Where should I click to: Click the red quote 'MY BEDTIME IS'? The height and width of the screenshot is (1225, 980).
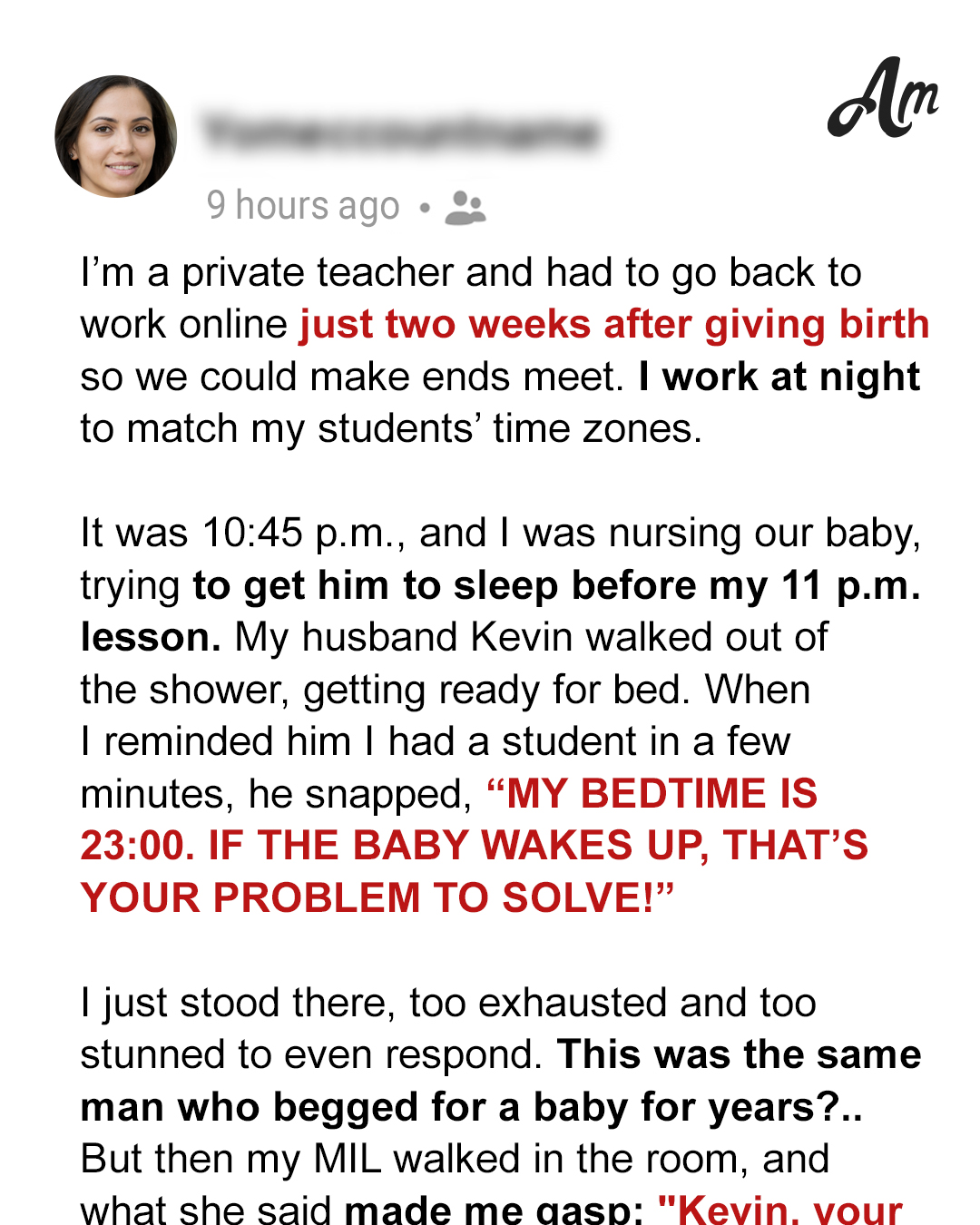pos(652,794)
